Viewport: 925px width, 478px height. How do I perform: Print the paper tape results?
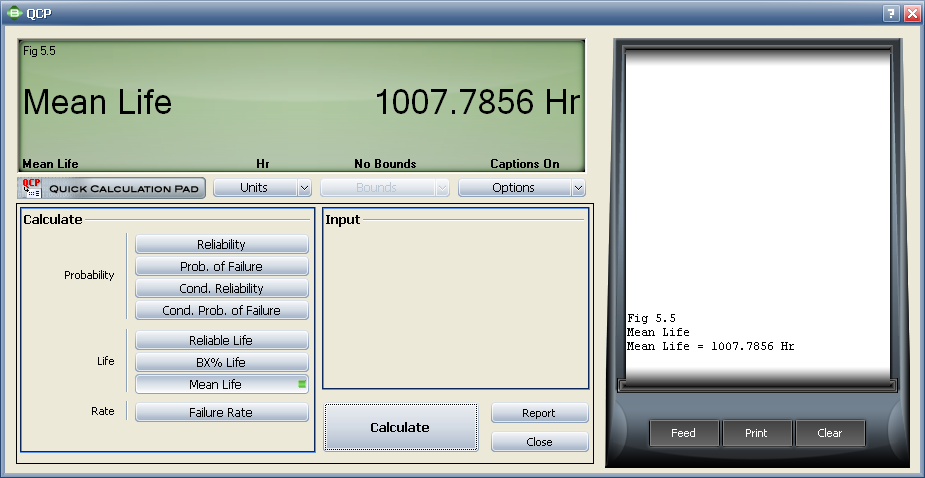point(756,433)
